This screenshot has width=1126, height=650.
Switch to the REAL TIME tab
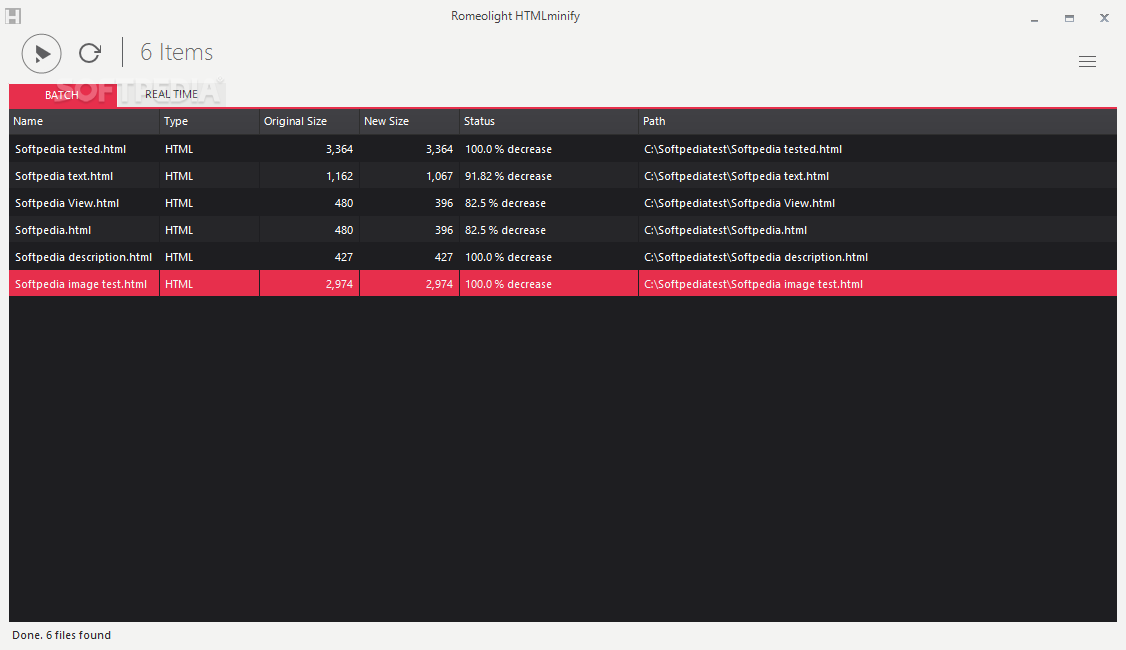point(171,94)
